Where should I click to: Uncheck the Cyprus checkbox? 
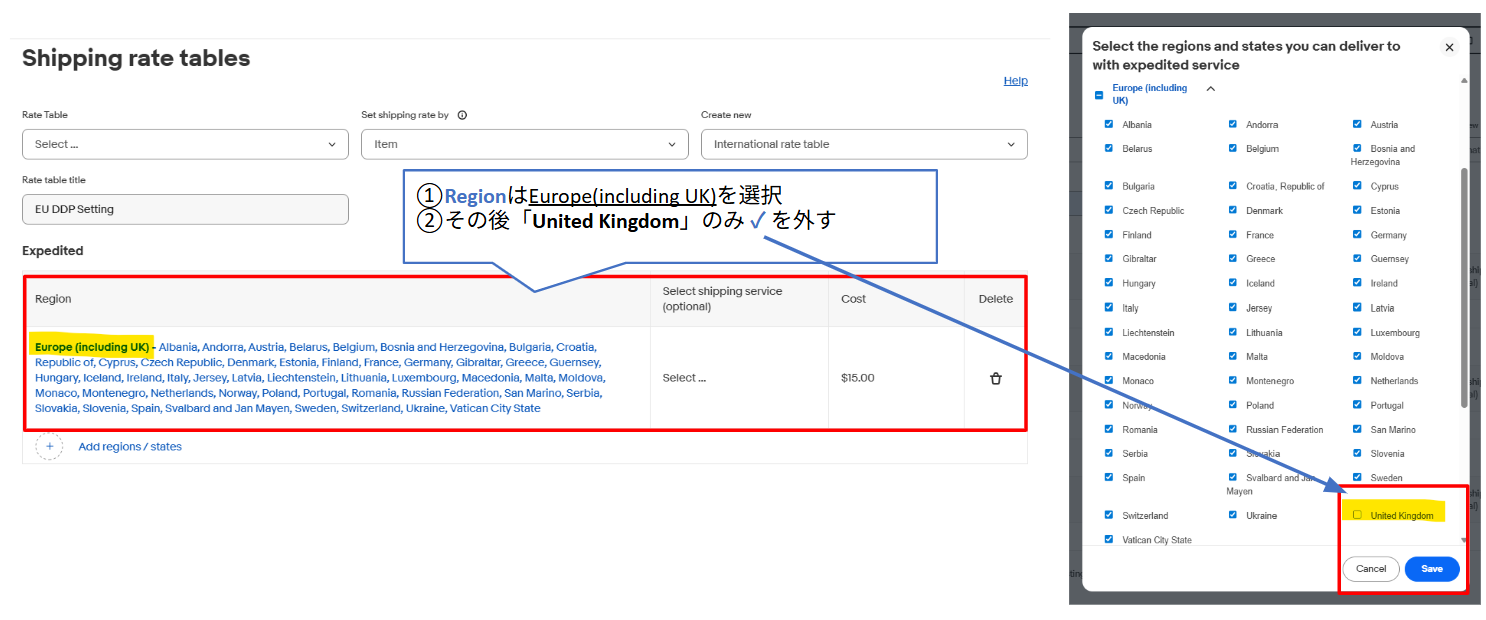pyautogui.click(x=1357, y=185)
